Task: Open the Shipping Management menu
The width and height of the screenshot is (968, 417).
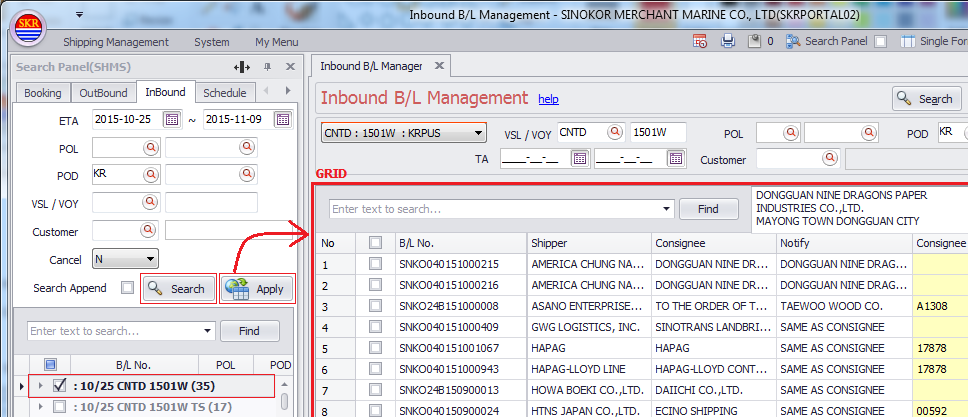Action: pos(115,42)
